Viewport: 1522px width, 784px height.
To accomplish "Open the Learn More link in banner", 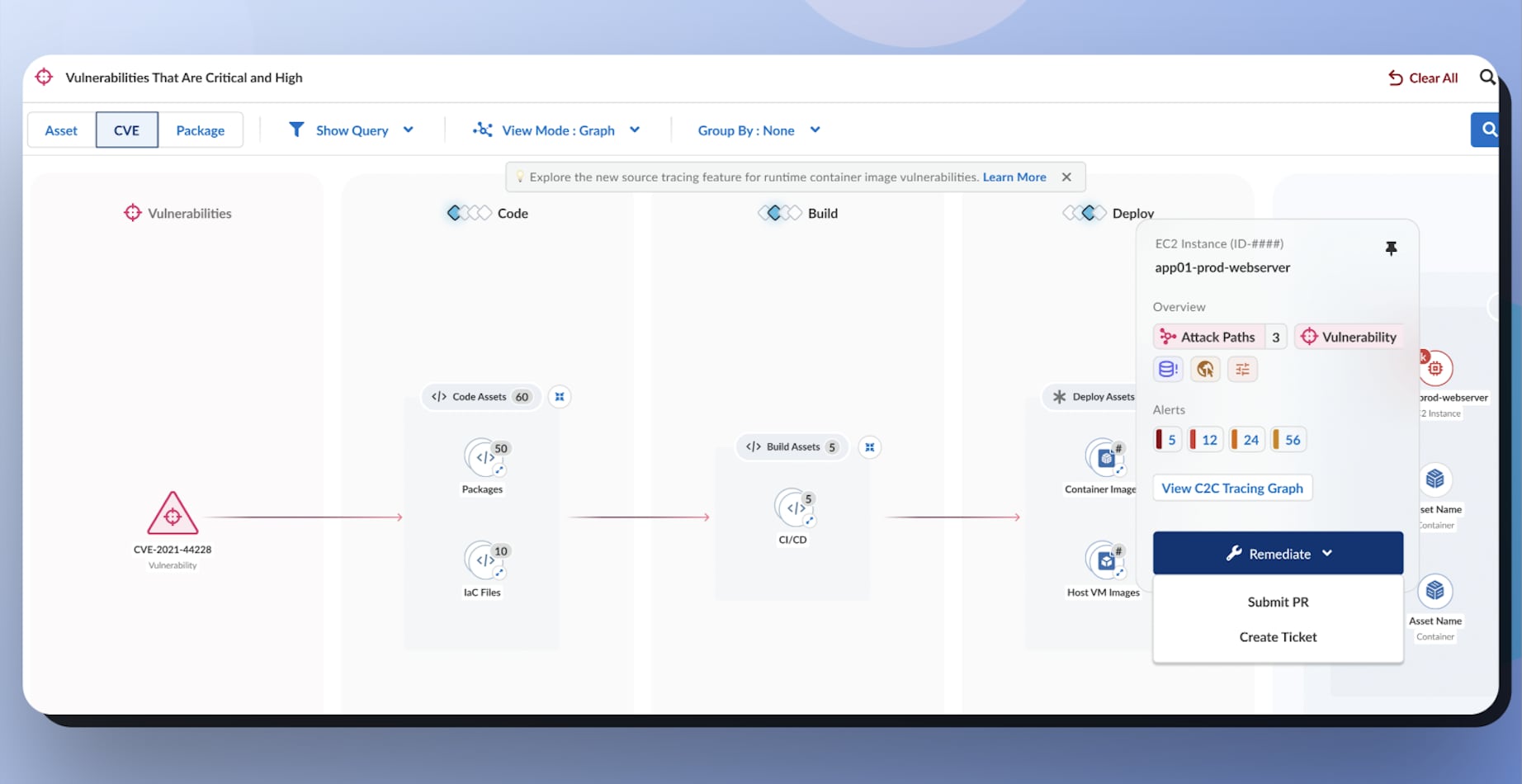I will pyautogui.click(x=1014, y=177).
